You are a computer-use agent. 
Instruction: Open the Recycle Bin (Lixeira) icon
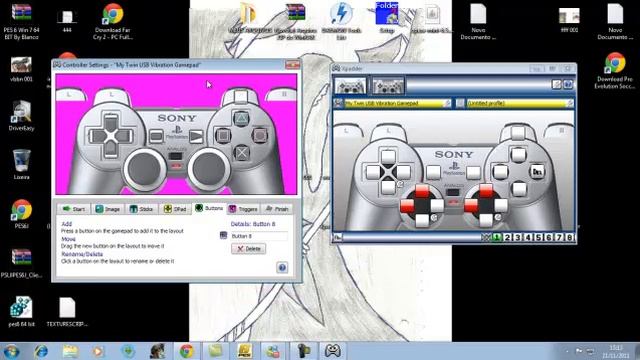pos(21,164)
